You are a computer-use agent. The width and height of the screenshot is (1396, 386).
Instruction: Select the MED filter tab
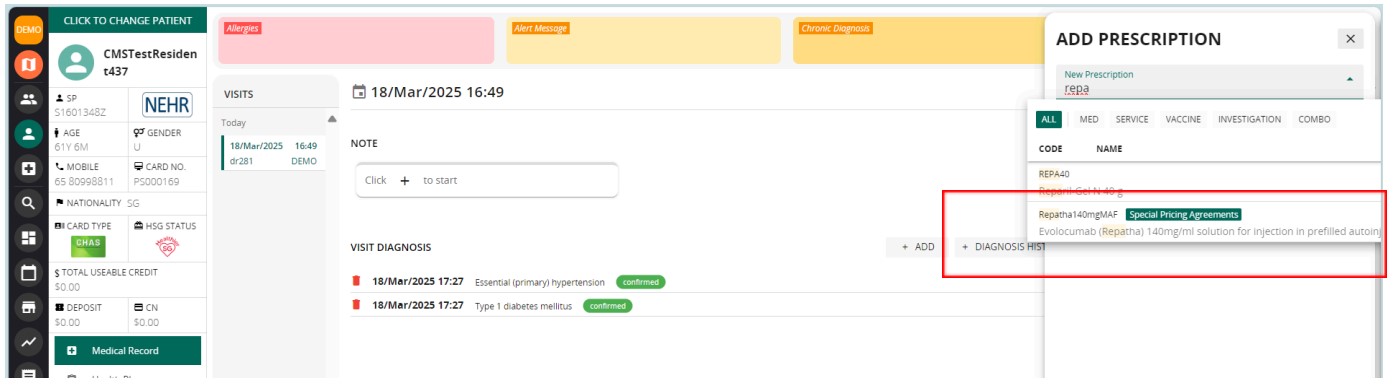pyautogui.click(x=1089, y=119)
